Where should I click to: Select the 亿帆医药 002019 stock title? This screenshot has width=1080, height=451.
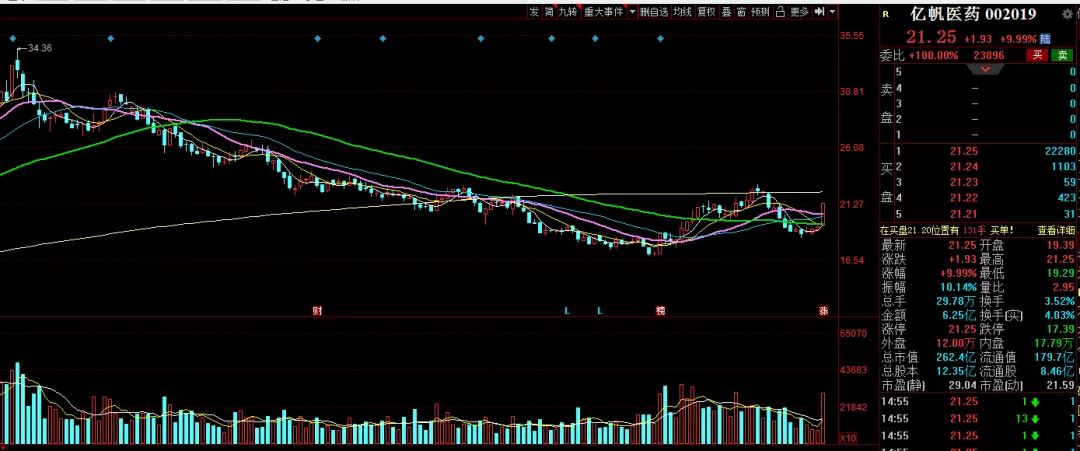tap(973, 14)
